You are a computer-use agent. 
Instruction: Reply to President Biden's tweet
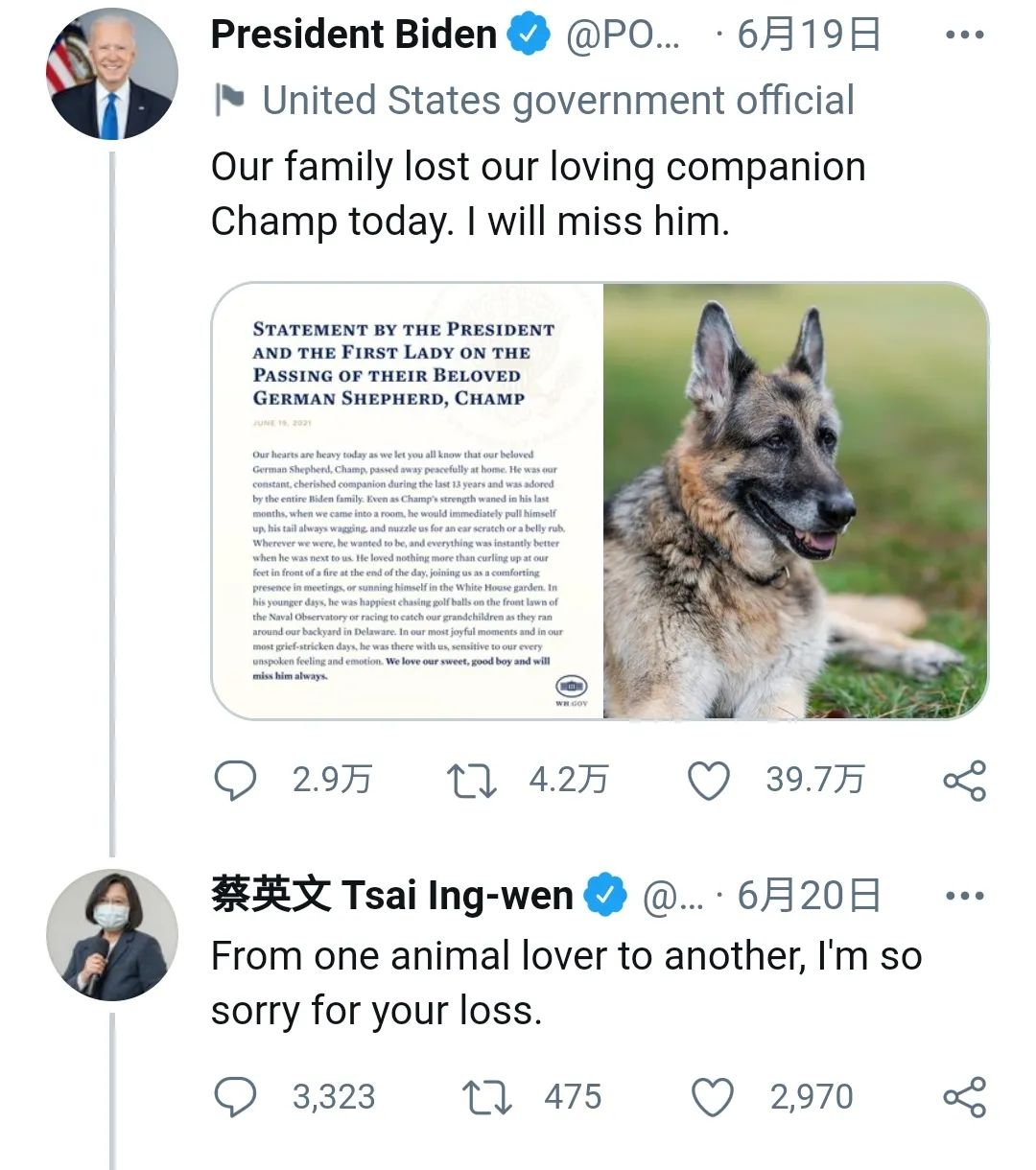tap(235, 781)
